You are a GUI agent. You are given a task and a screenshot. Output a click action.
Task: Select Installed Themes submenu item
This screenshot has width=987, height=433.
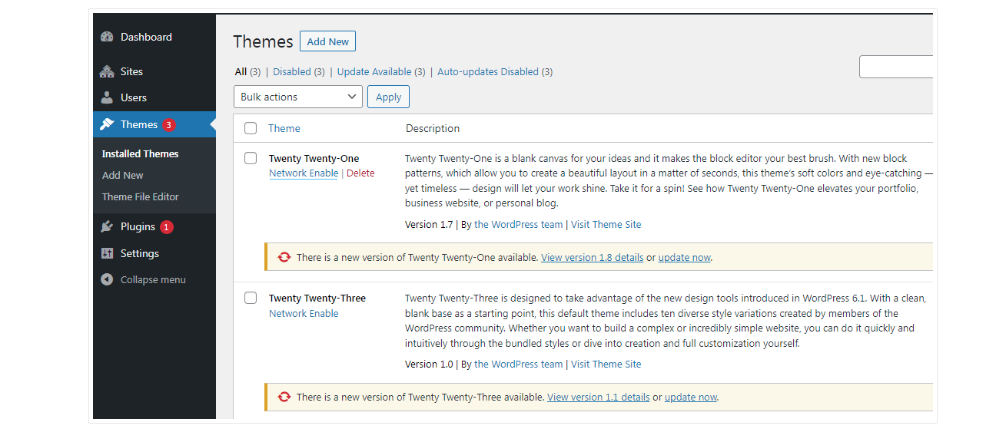(140, 154)
